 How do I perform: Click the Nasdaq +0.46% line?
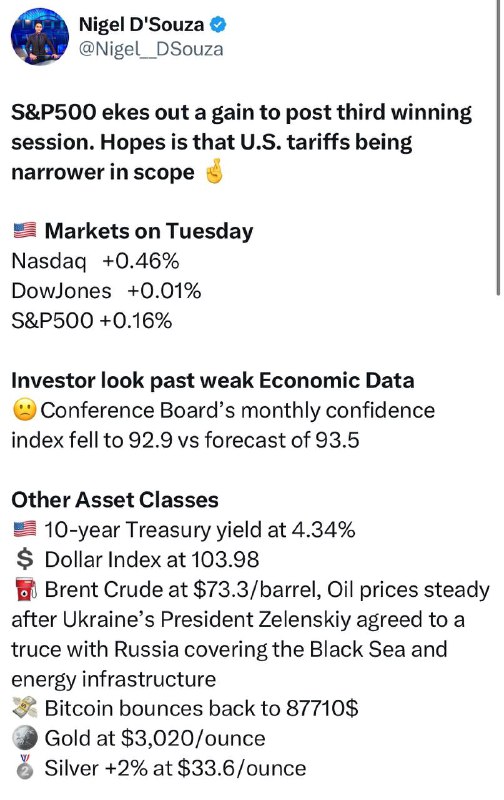tap(95, 261)
